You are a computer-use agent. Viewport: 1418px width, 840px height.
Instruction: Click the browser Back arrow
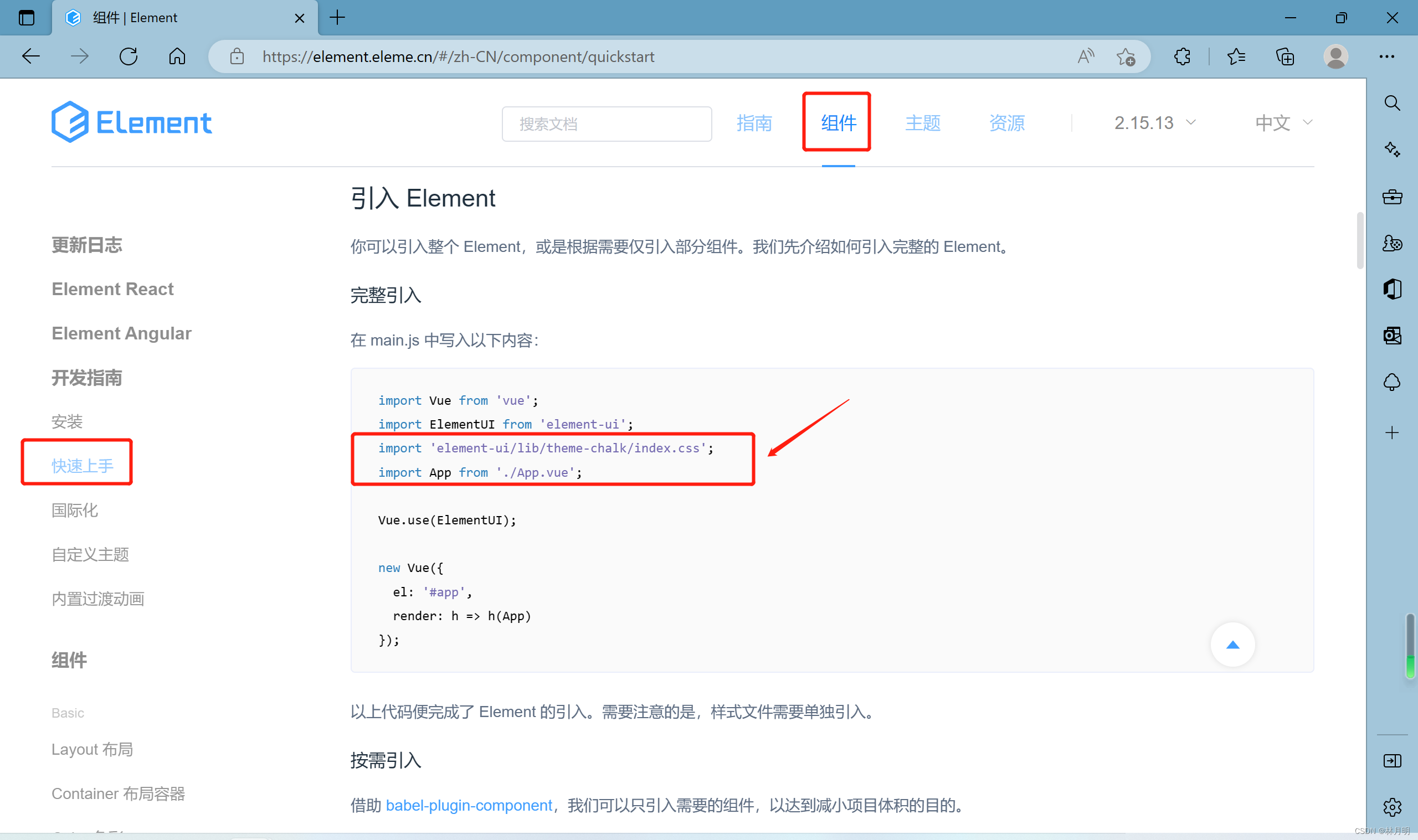(x=30, y=56)
